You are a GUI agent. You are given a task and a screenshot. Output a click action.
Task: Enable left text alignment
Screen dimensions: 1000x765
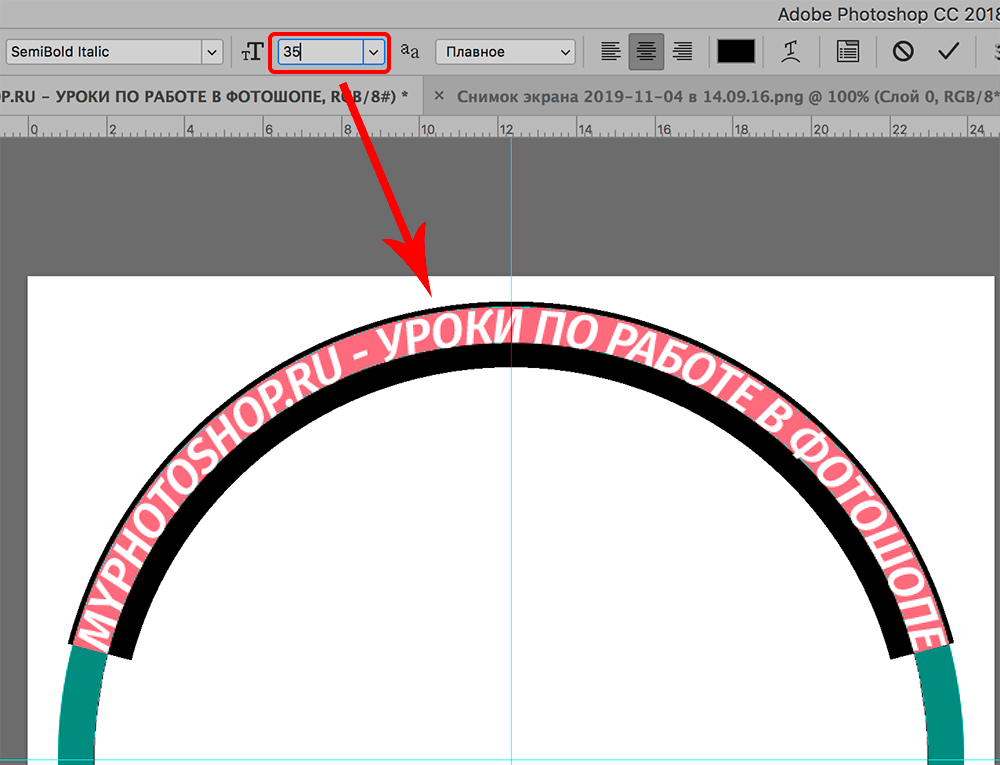[x=611, y=52]
